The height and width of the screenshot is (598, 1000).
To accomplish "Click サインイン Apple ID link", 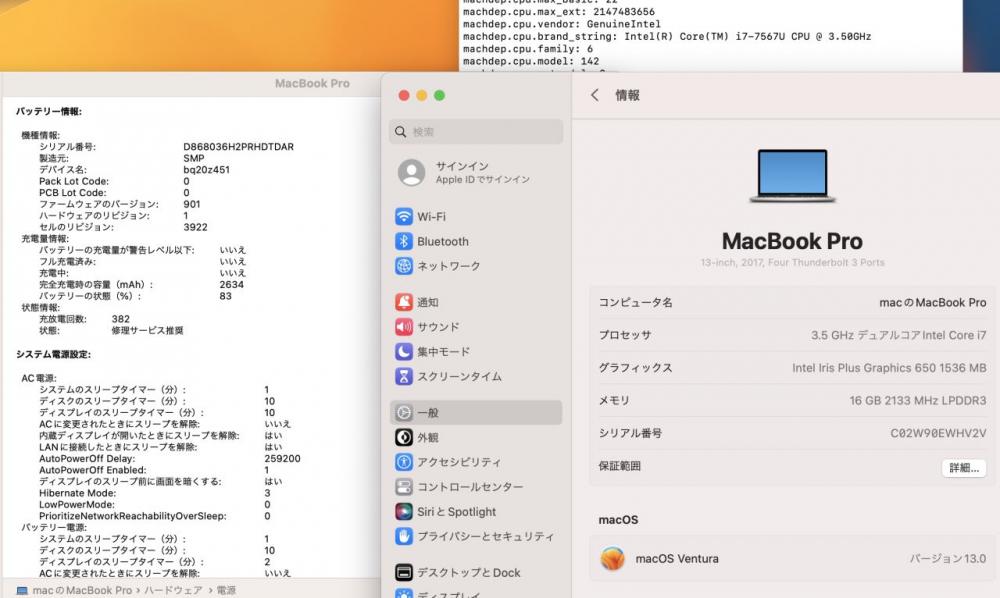I will (x=482, y=172).
